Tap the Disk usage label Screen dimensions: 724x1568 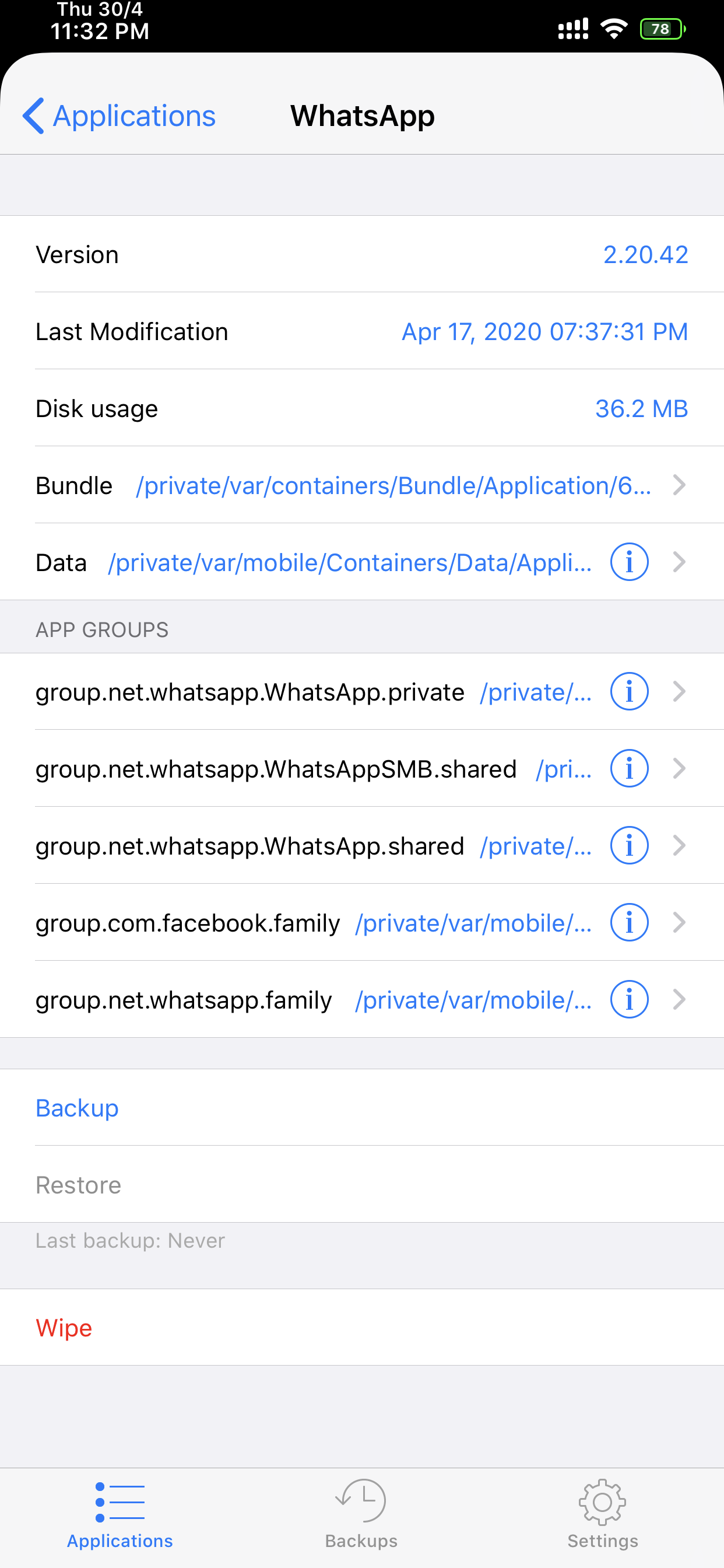pyautogui.click(x=97, y=408)
